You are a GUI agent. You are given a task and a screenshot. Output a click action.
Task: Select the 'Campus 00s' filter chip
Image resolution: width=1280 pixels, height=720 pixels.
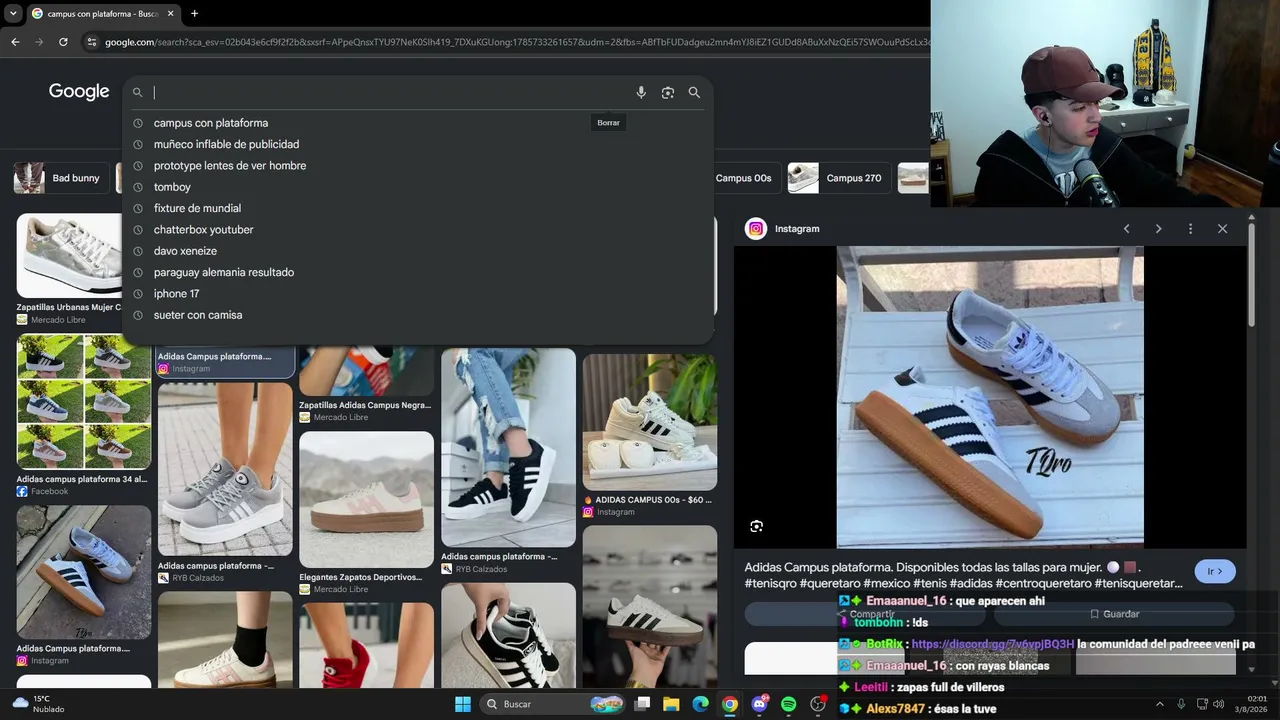[744, 178]
